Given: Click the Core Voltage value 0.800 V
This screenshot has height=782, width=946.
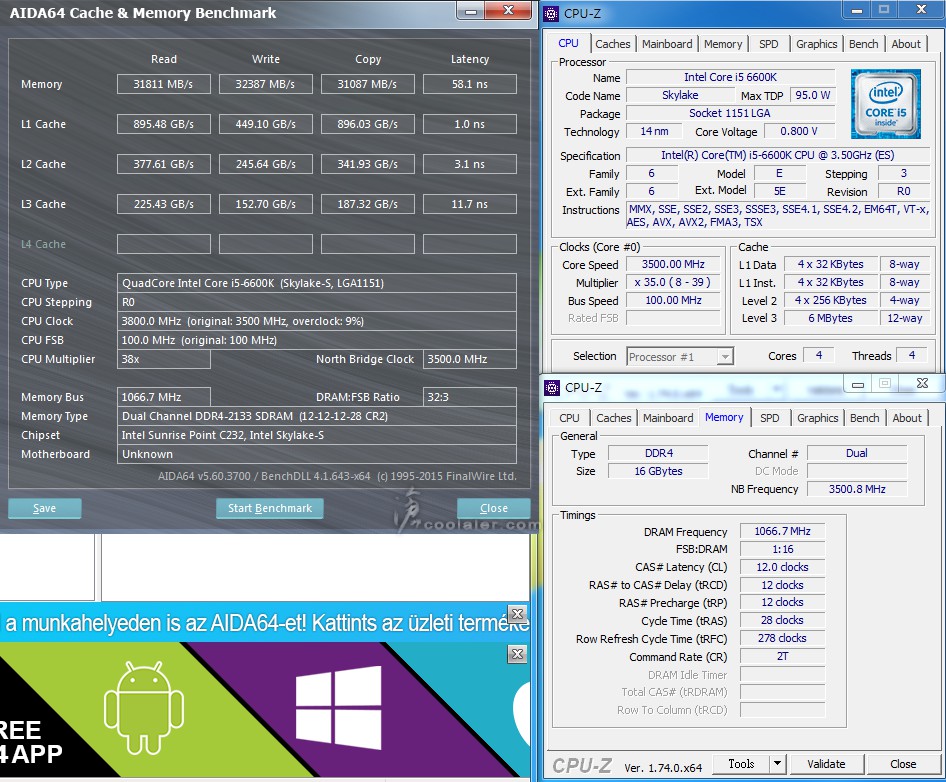Looking at the screenshot, I should [799, 132].
